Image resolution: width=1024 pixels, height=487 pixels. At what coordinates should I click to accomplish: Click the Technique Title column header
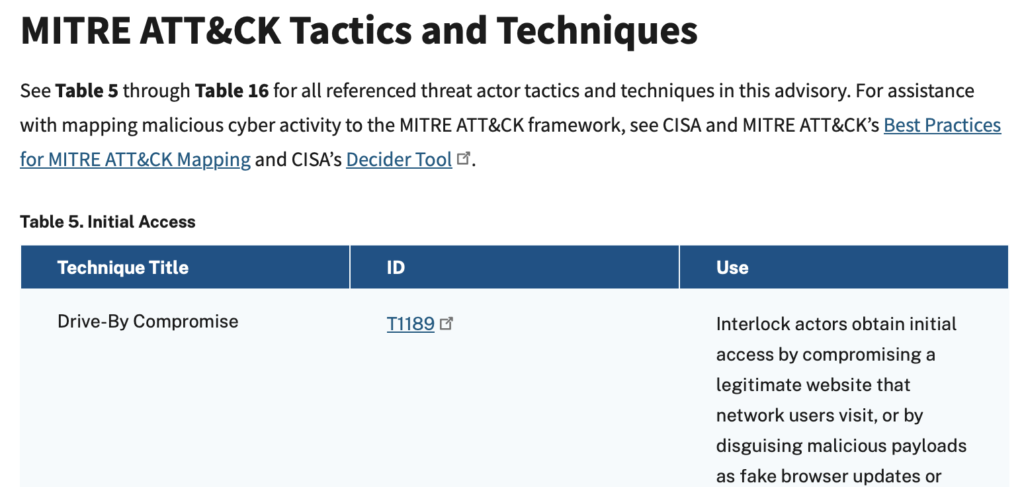[123, 268]
